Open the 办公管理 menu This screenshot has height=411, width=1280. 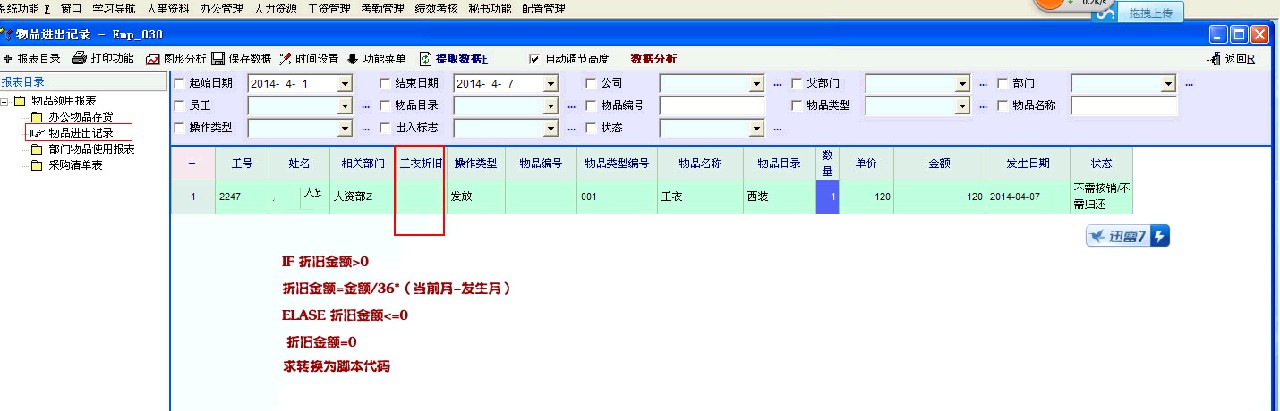click(x=218, y=8)
